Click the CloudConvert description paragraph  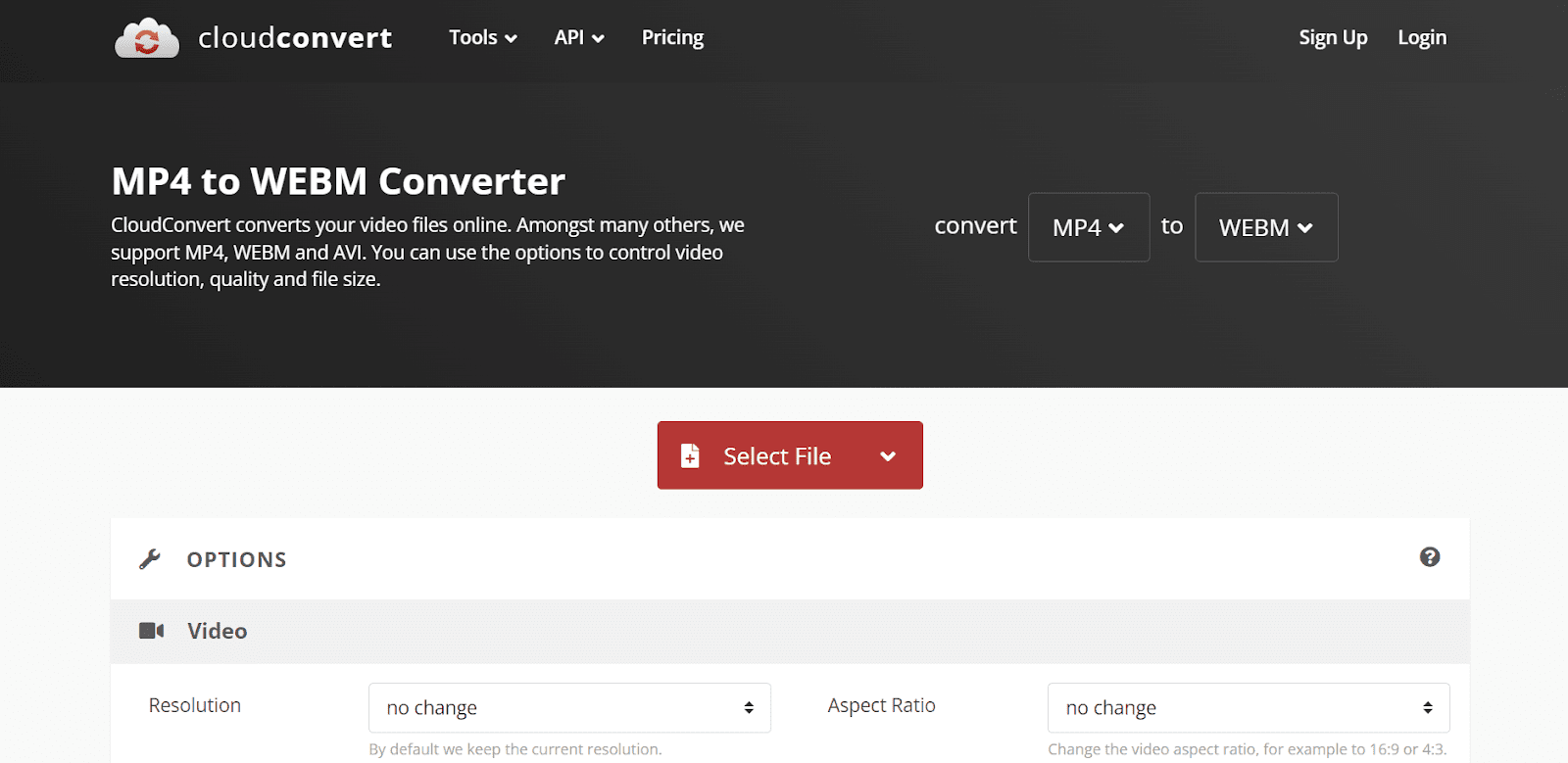click(427, 252)
